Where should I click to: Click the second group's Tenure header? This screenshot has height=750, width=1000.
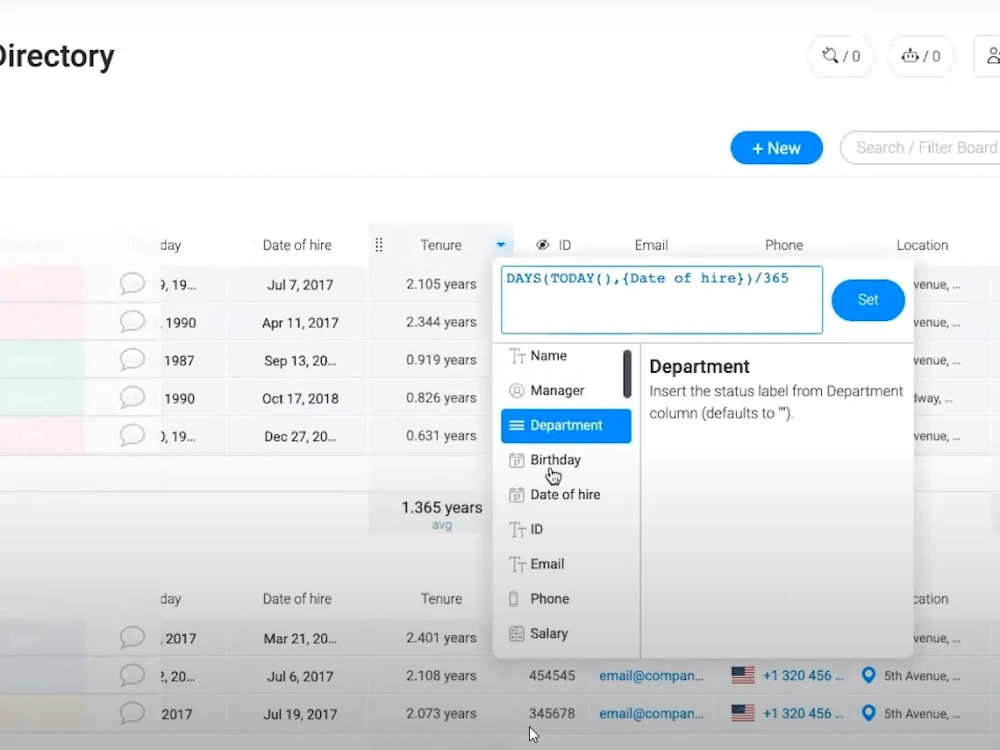(x=441, y=599)
